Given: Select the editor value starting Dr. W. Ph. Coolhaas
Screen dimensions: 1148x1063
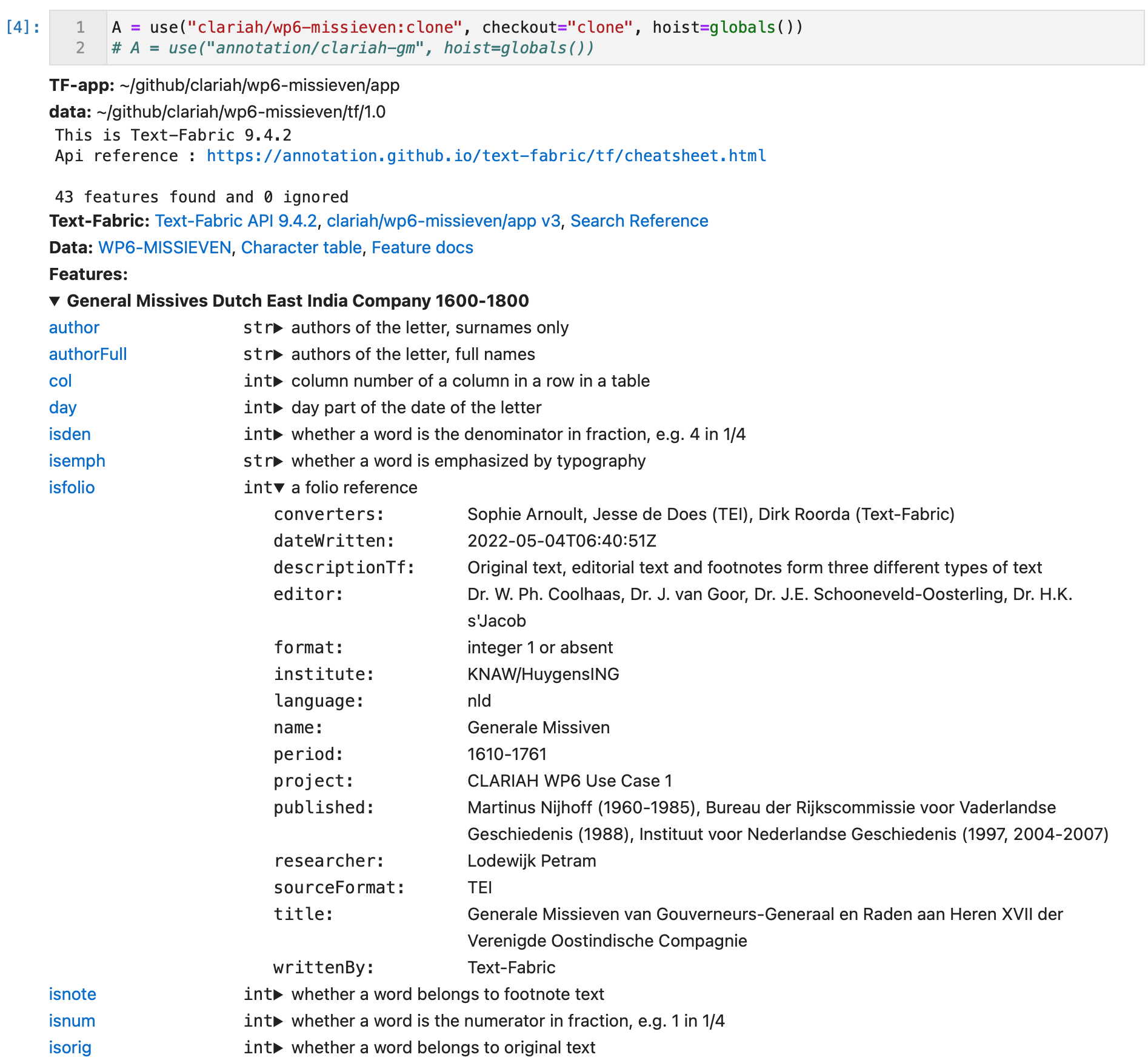Looking at the screenshot, I should click(x=770, y=608).
